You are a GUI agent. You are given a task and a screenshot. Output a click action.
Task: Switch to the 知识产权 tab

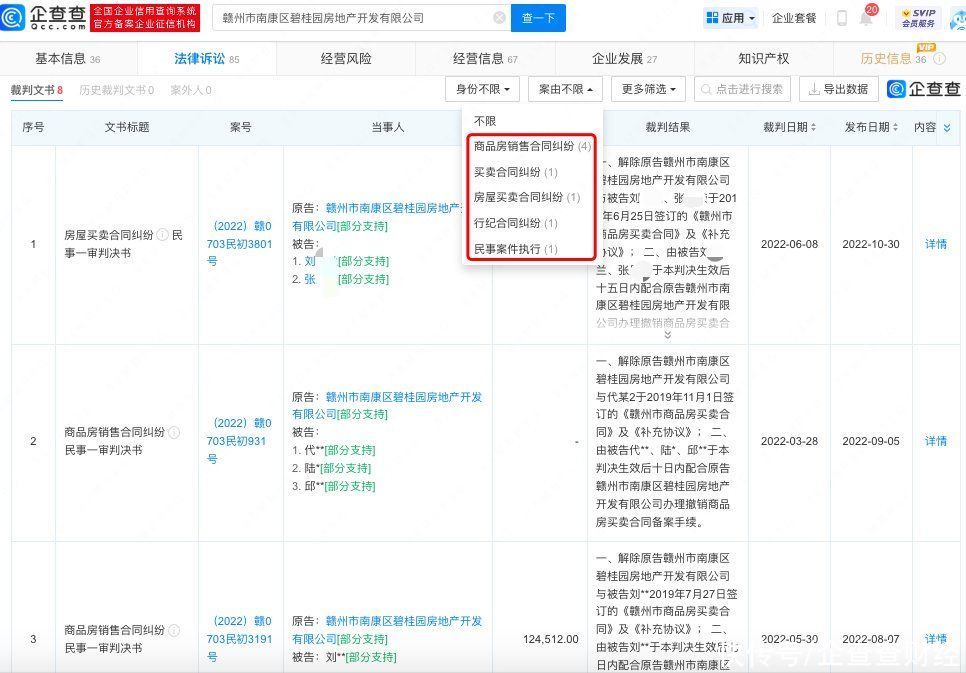[x=763, y=59]
